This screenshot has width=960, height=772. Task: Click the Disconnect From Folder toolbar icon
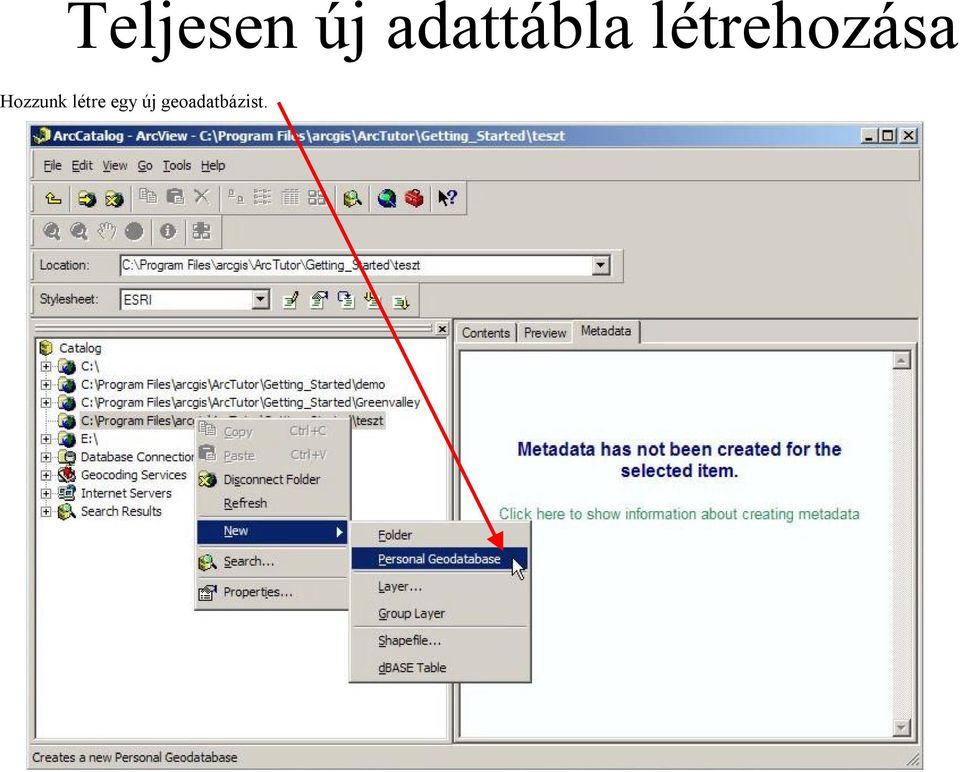click(x=114, y=198)
